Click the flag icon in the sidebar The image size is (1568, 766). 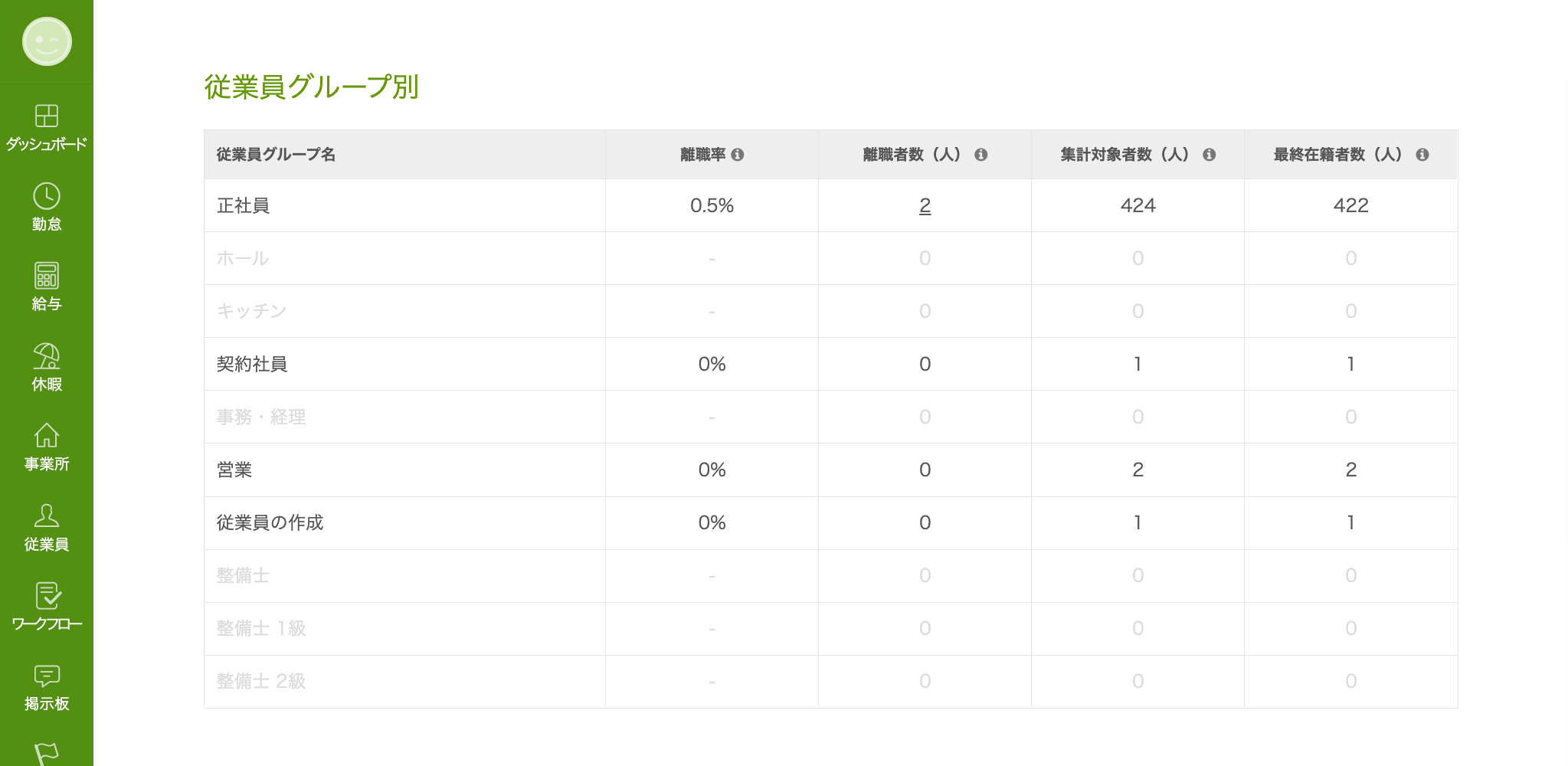tap(47, 754)
